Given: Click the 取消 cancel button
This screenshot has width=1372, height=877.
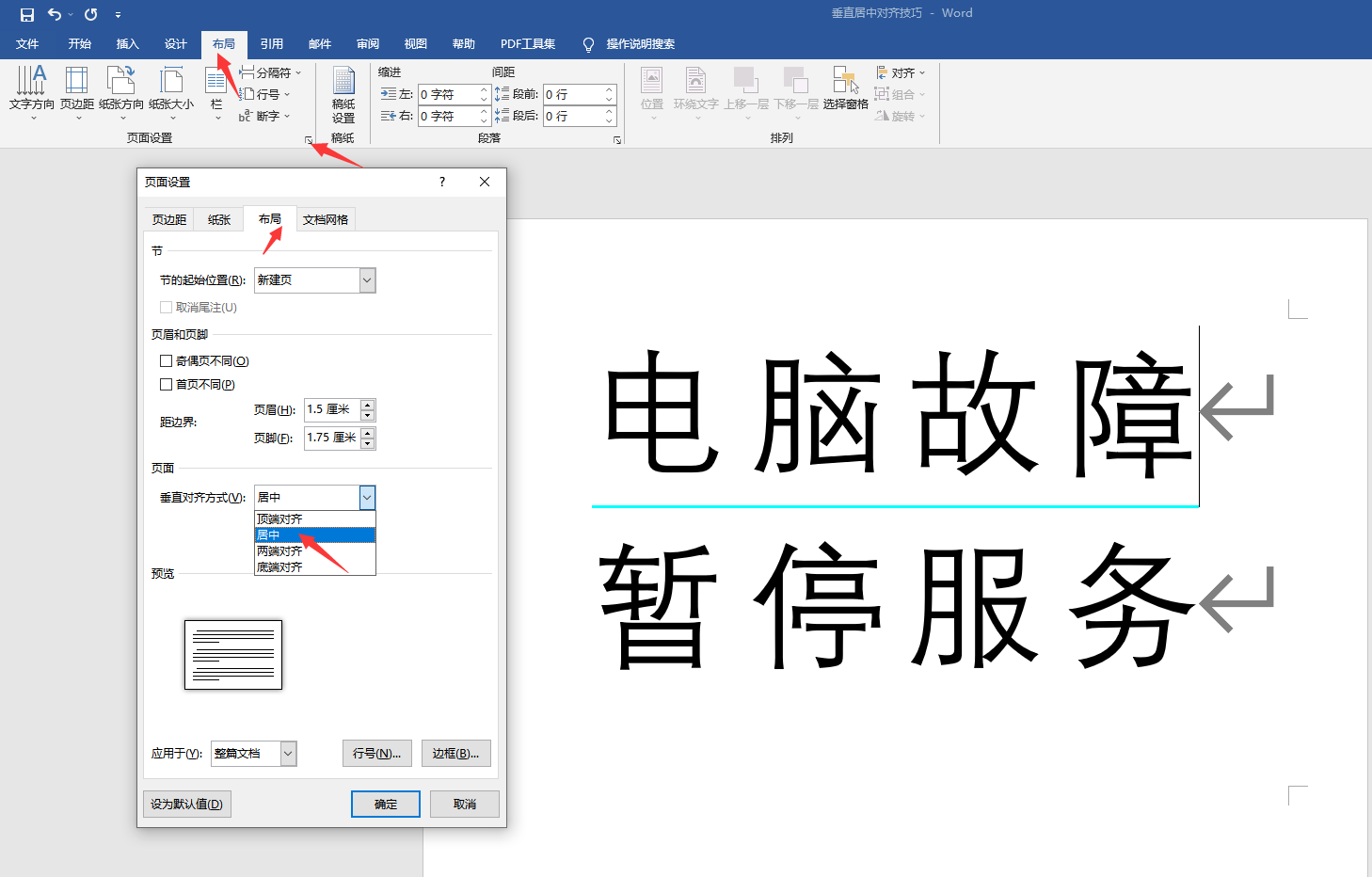Looking at the screenshot, I should tap(465, 805).
